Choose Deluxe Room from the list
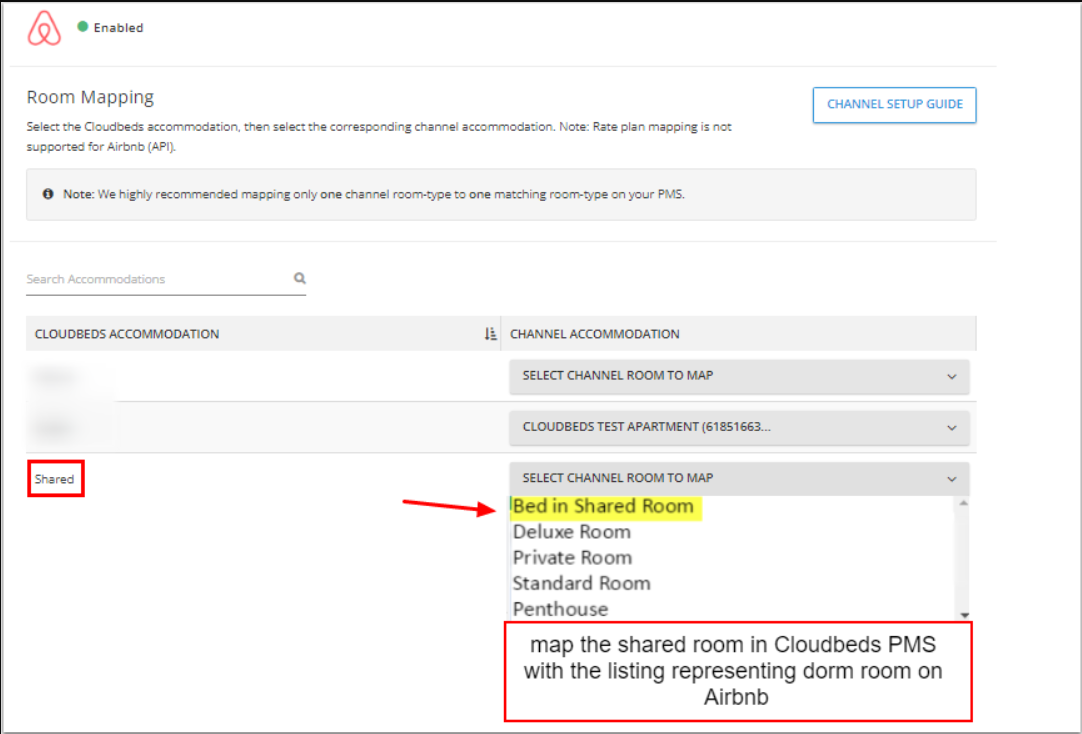 pyautogui.click(x=572, y=532)
